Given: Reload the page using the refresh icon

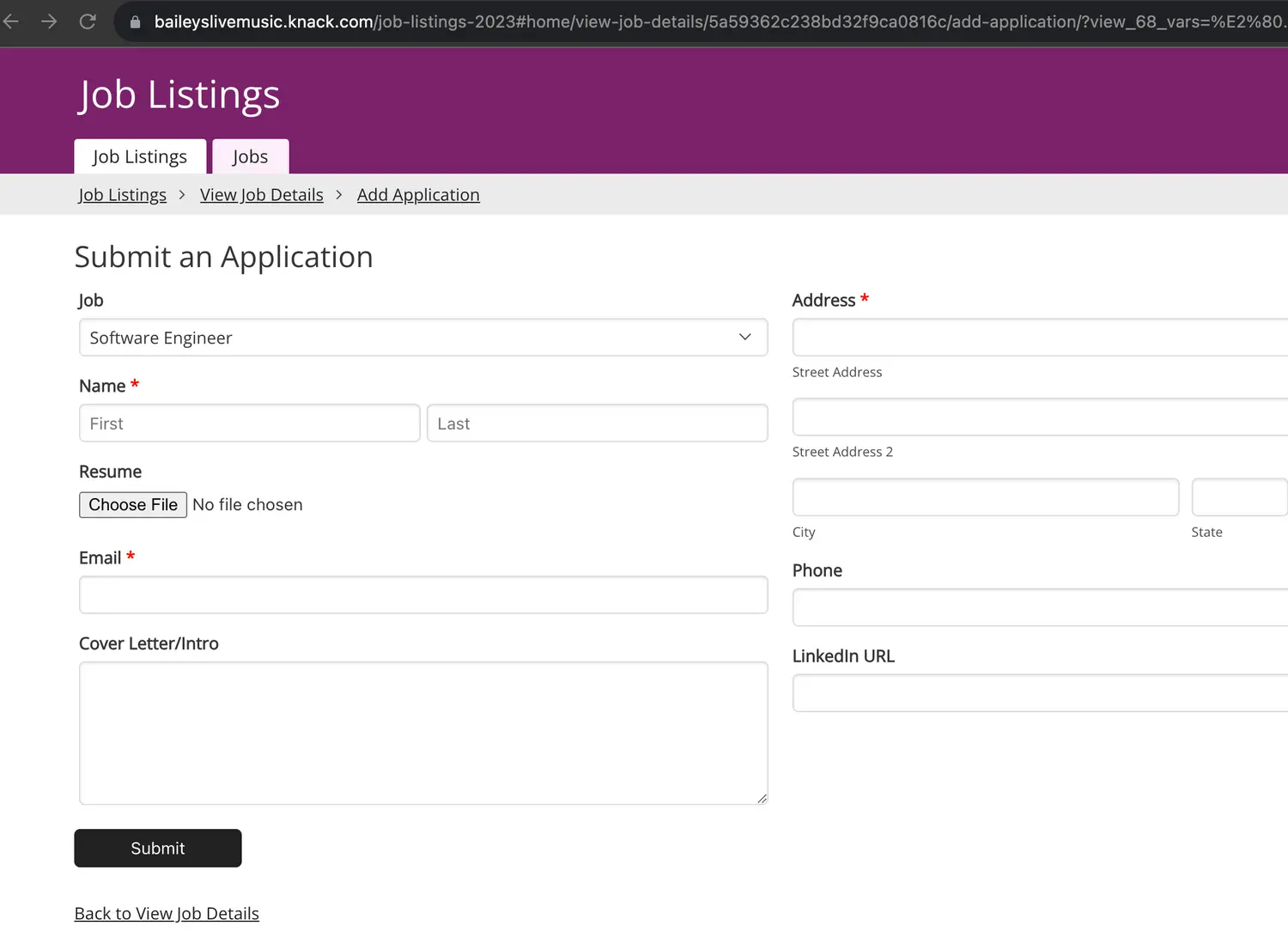Looking at the screenshot, I should click(x=88, y=21).
